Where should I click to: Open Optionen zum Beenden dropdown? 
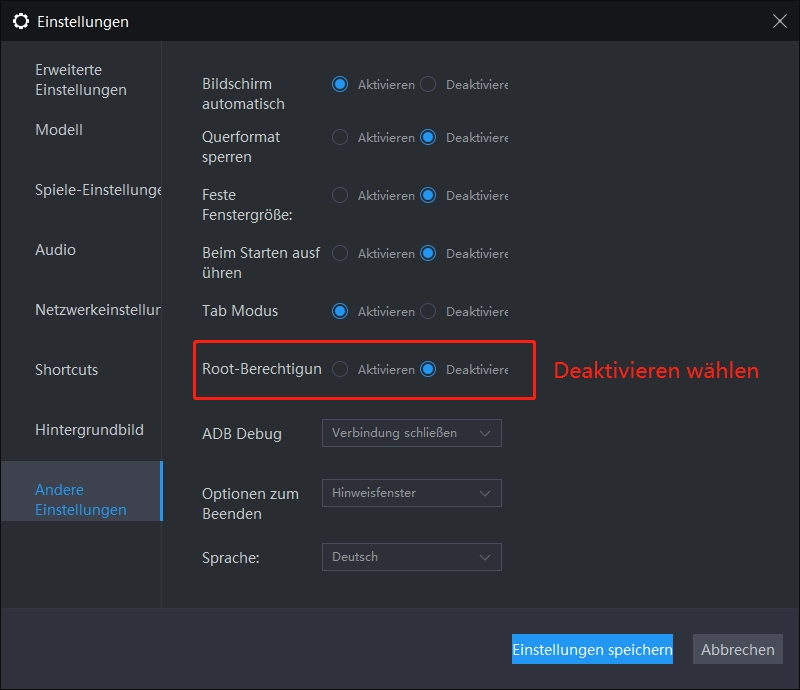(x=412, y=493)
